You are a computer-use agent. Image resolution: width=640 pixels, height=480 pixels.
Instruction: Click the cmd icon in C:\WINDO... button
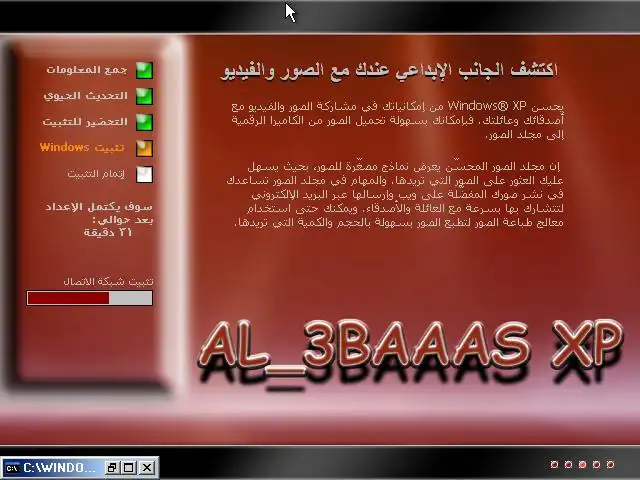(x=12, y=468)
